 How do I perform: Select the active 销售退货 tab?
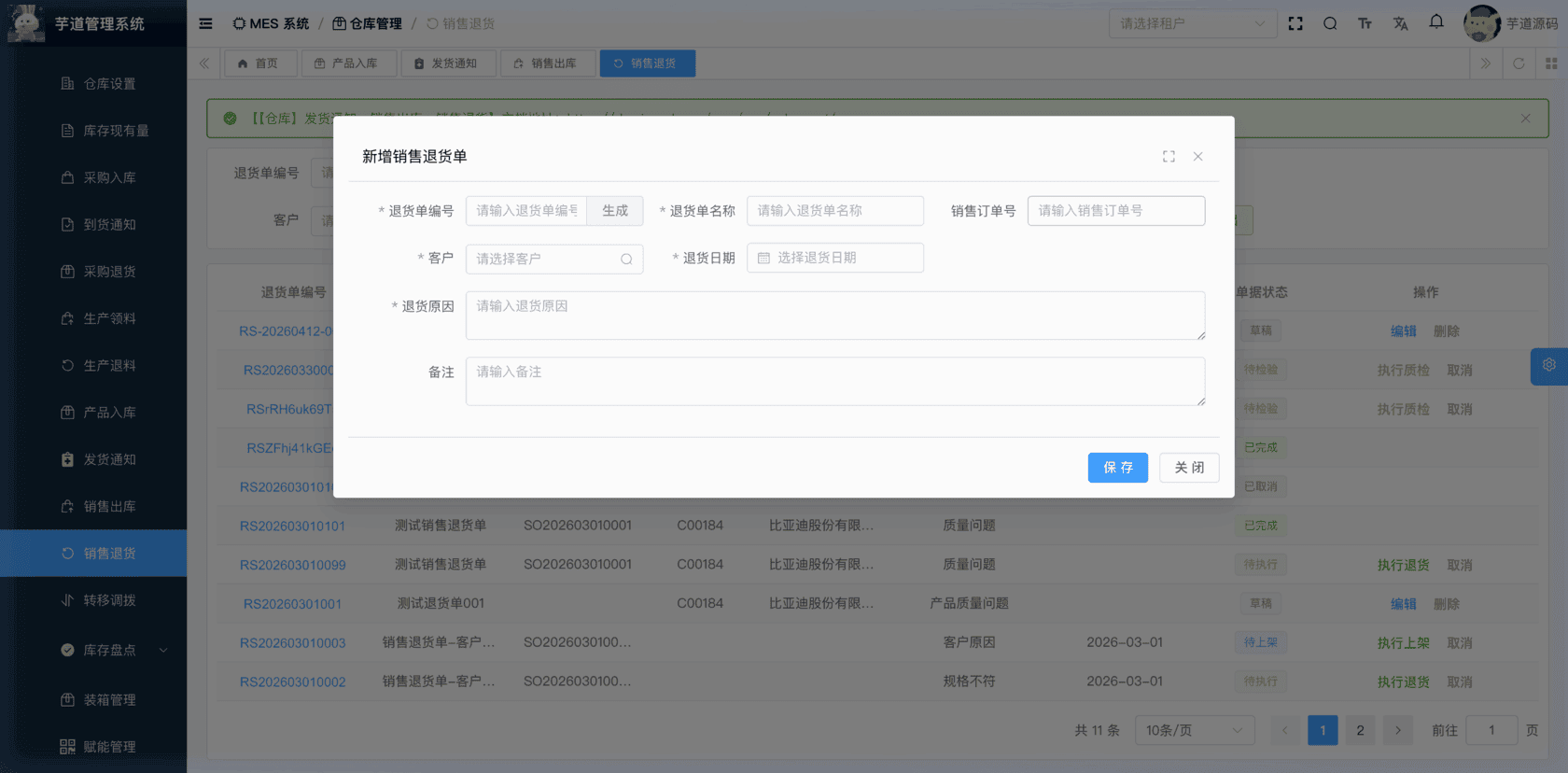[647, 63]
